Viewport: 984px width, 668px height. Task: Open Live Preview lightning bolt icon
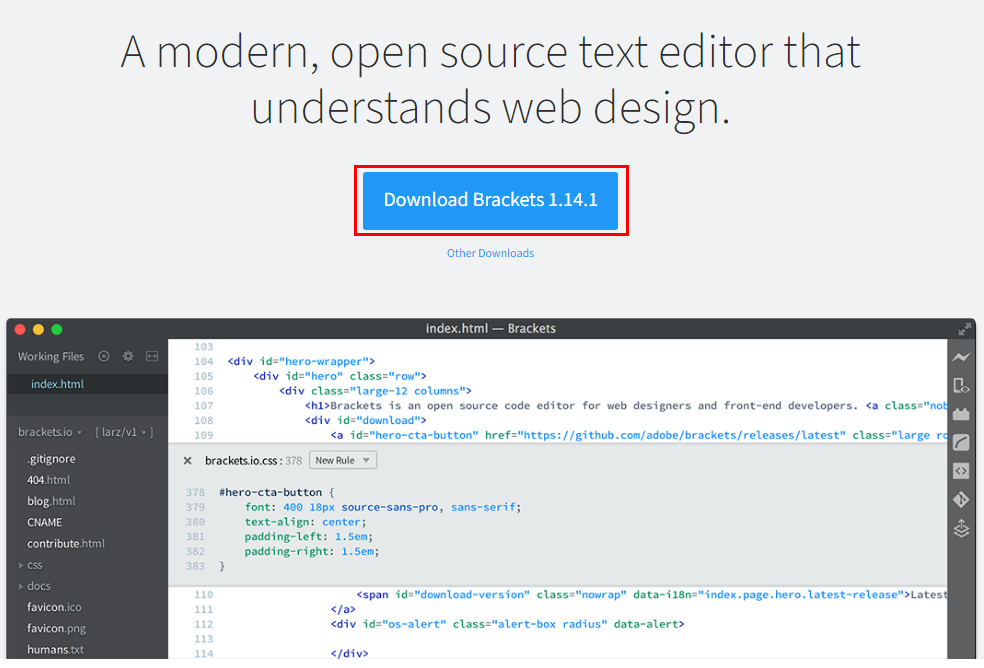[x=961, y=357]
